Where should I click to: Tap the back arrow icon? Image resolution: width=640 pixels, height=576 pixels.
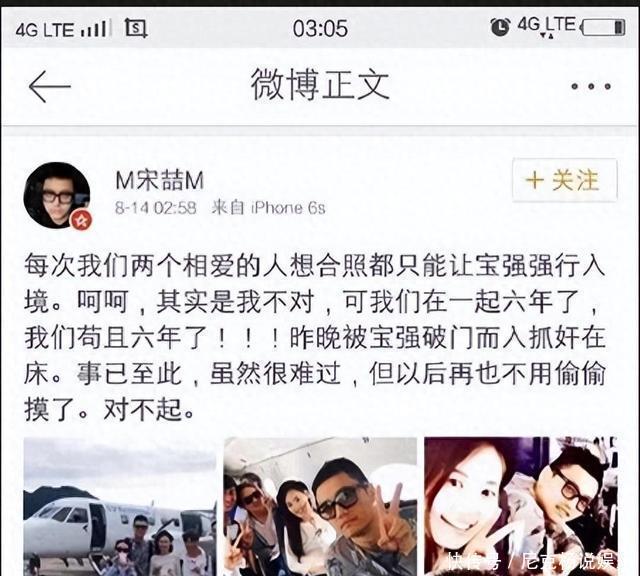coord(50,86)
